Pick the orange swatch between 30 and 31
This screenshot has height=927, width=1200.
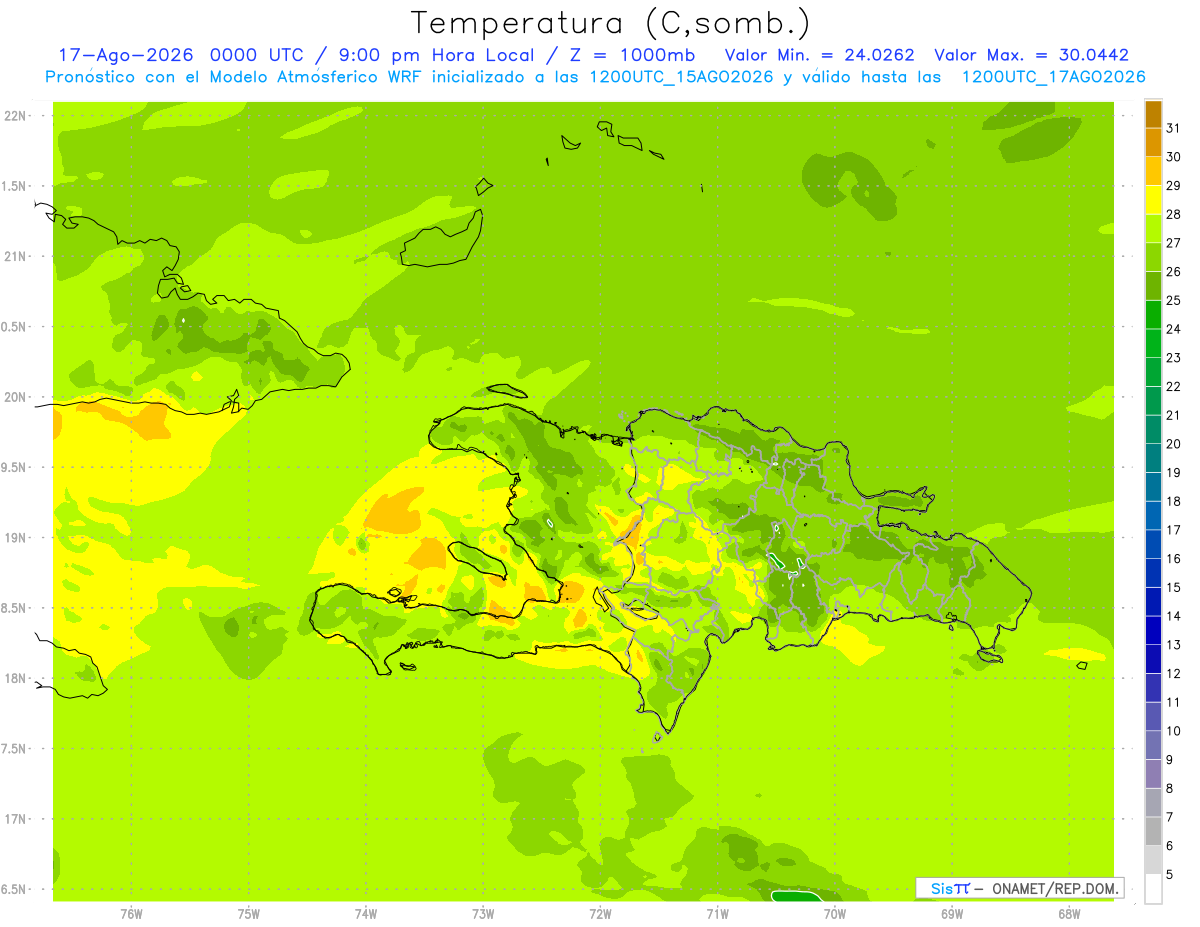[1153, 142]
